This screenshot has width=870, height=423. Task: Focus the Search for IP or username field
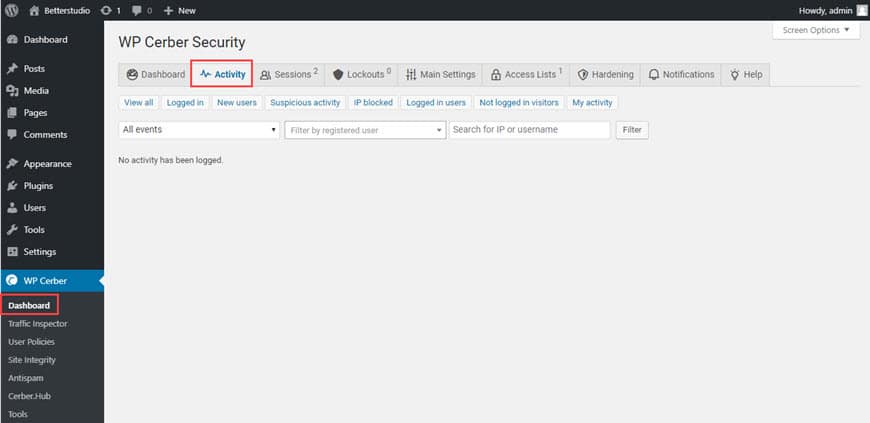(x=529, y=130)
